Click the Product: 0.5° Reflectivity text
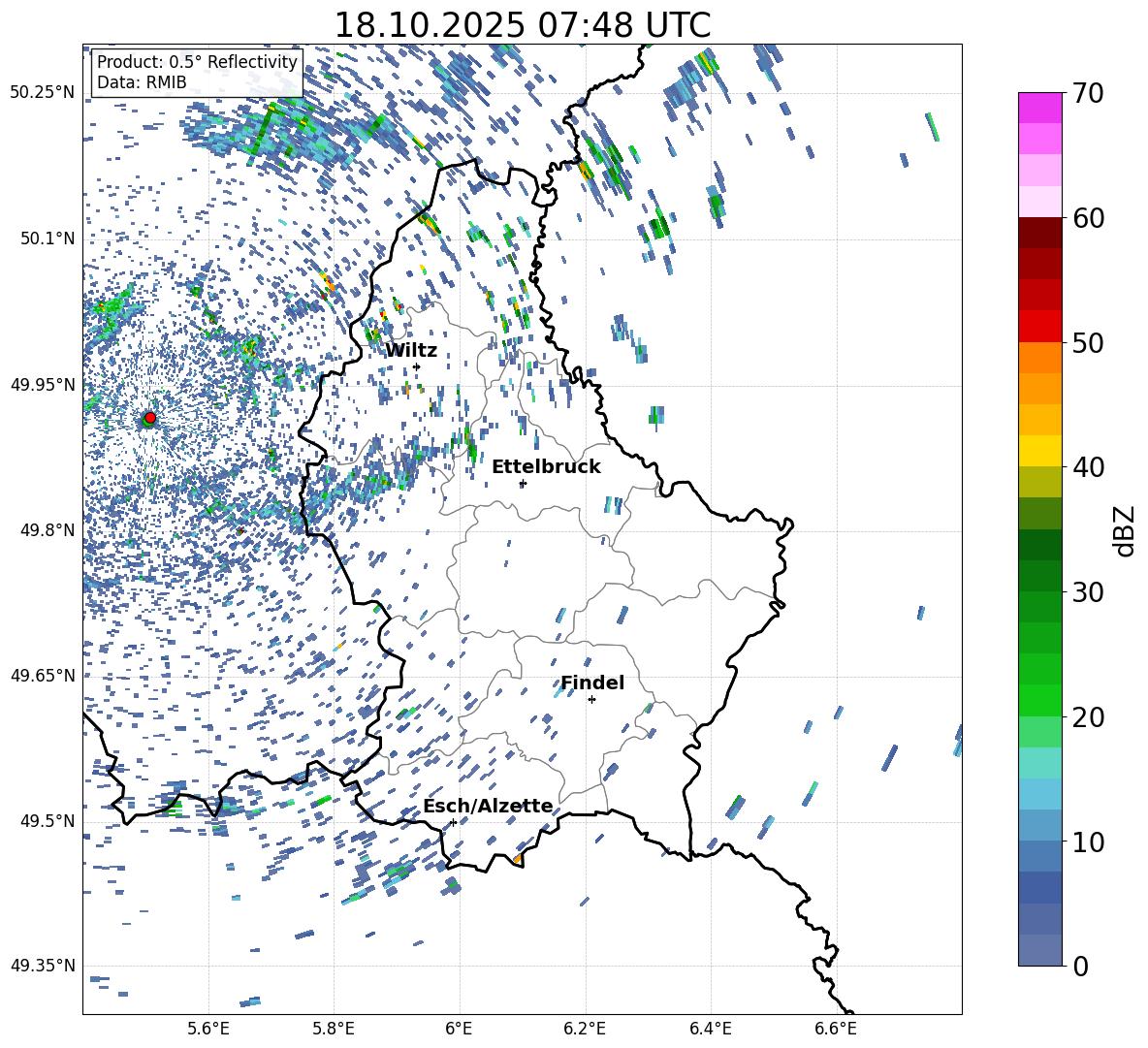1148x1048 pixels. pyautogui.click(x=197, y=61)
